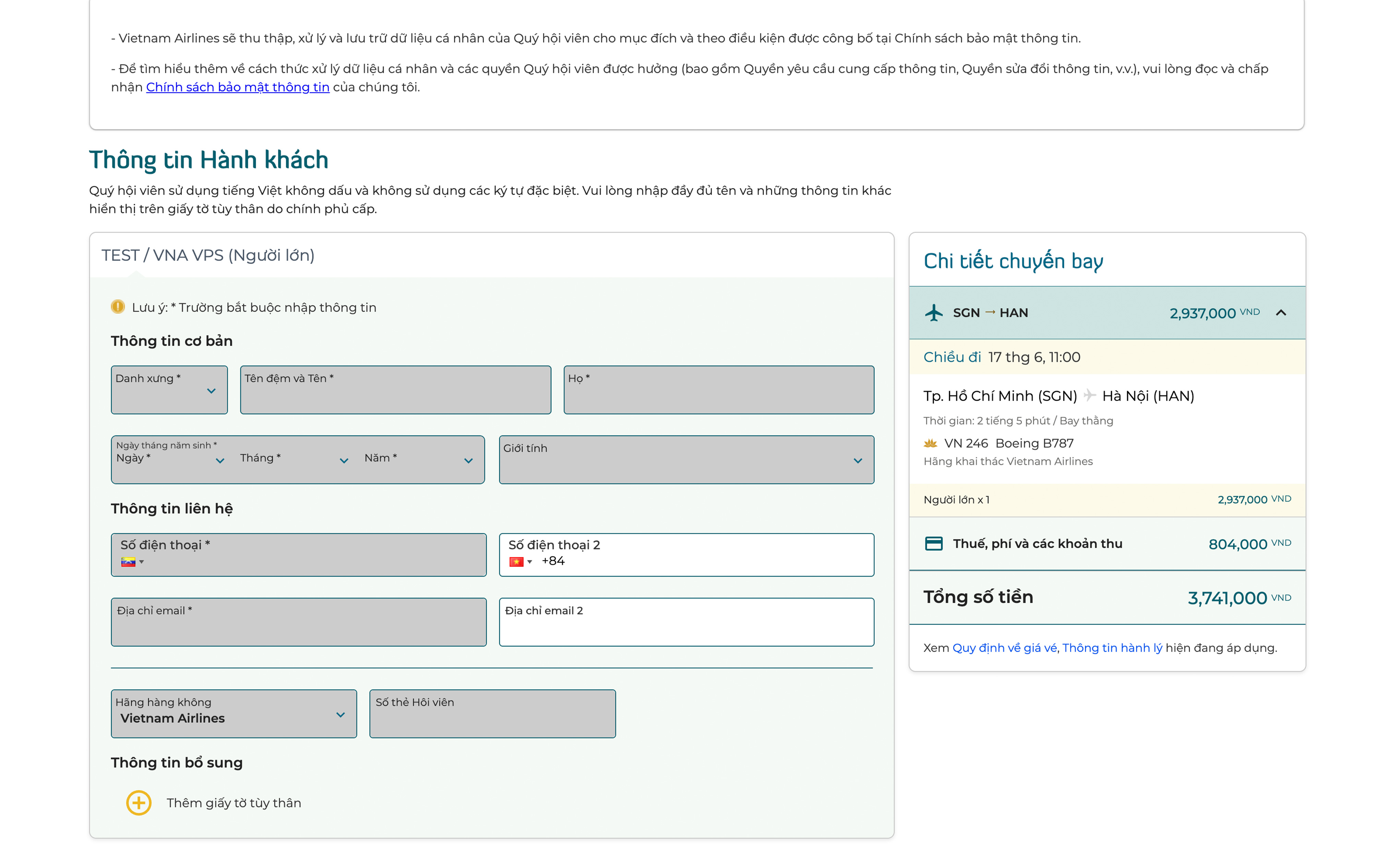Viewport: 1400px width, 857px height.
Task: Open the Chính sách bảo mật thông tin link
Action: (238, 87)
